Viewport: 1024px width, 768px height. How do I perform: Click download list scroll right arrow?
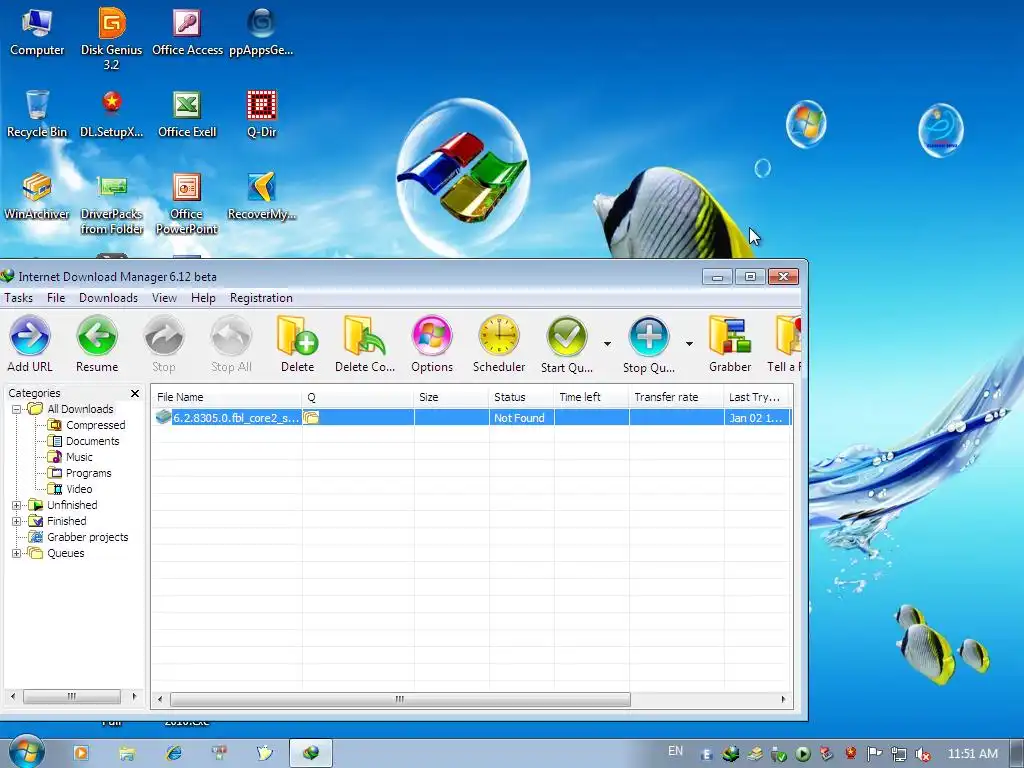coord(784,699)
